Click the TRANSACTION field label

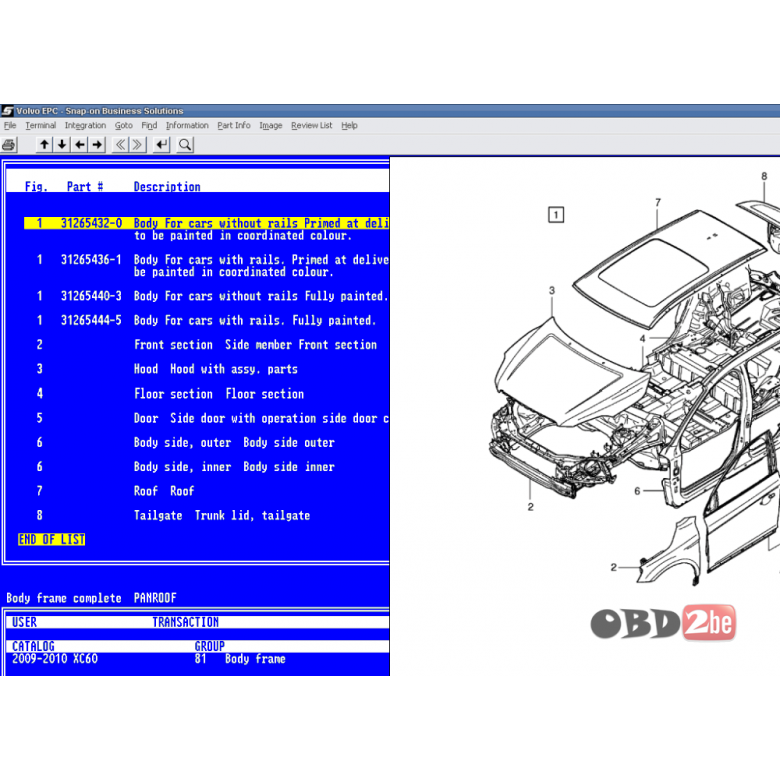click(186, 622)
